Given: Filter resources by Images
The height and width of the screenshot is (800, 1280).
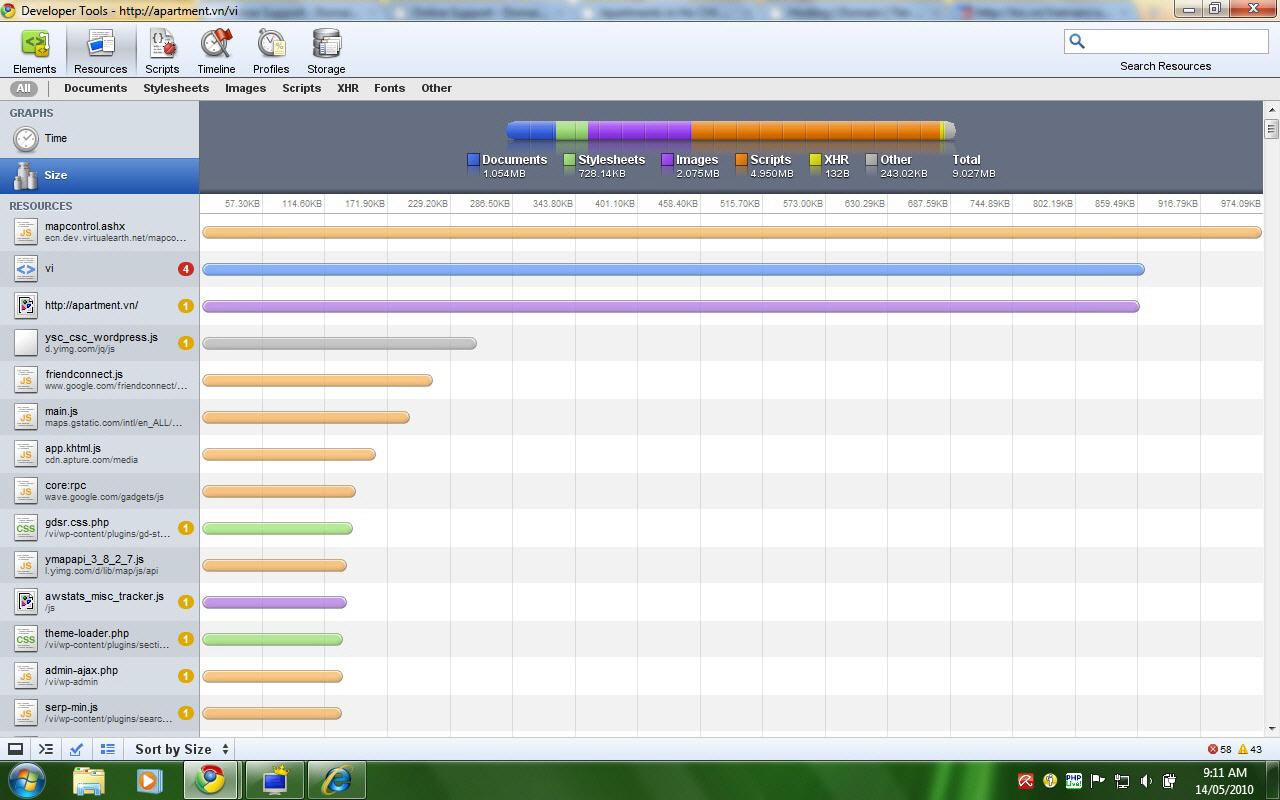Looking at the screenshot, I should 245,88.
